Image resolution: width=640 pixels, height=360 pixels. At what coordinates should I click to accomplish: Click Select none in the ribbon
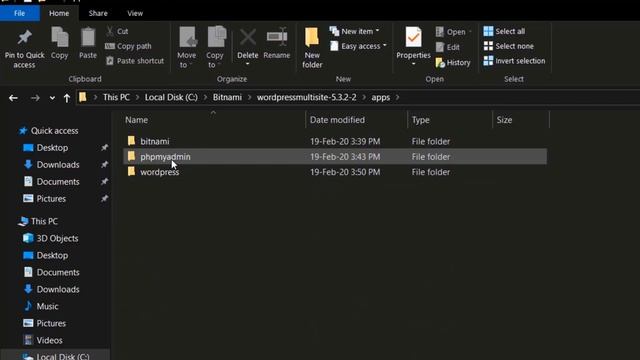coord(509,46)
